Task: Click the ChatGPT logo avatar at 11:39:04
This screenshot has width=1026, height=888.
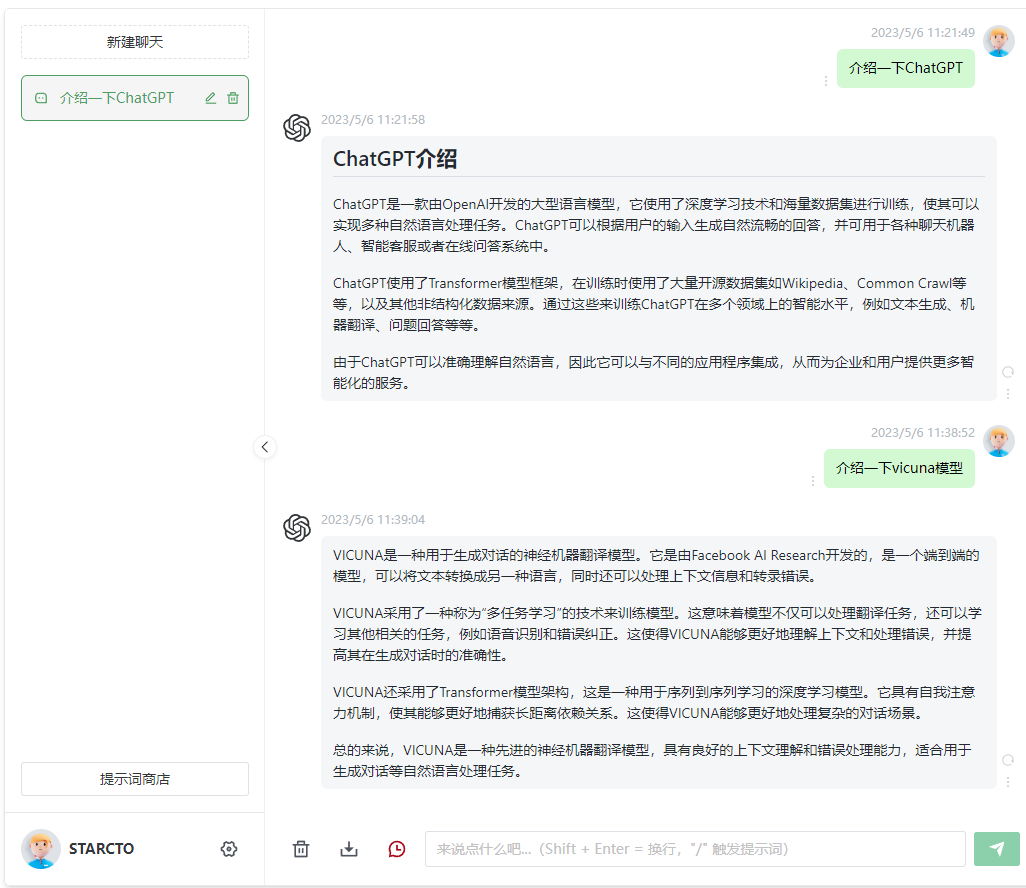Action: click(x=297, y=527)
